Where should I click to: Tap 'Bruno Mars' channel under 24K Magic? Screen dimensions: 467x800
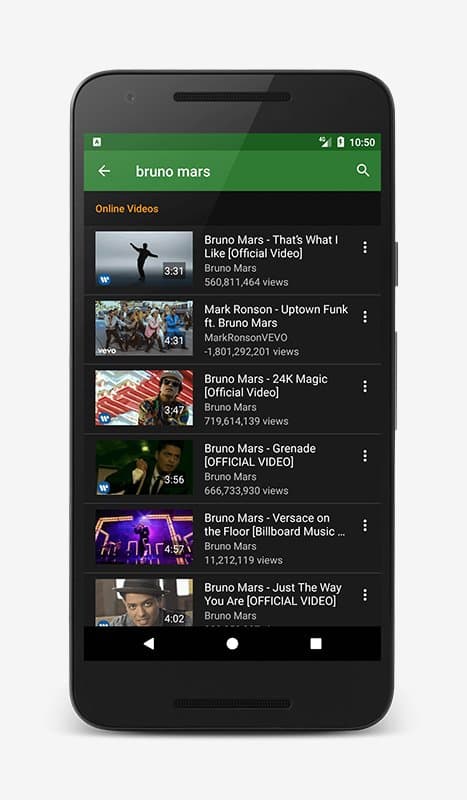(230, 407)
